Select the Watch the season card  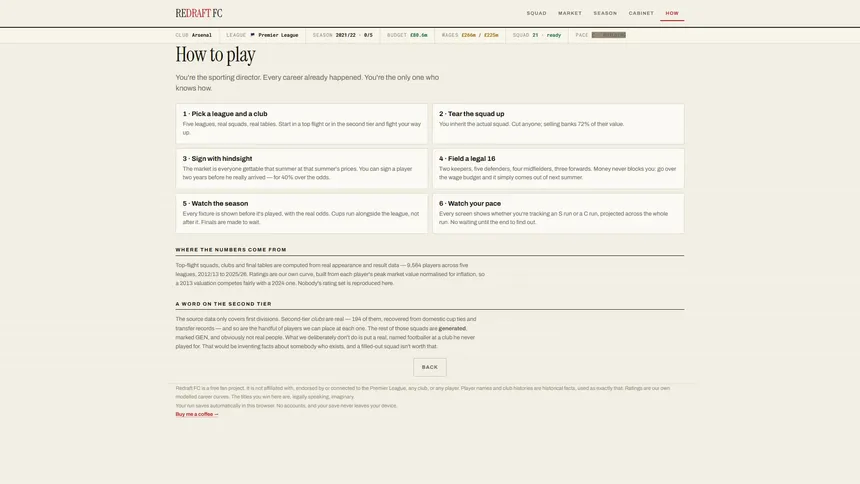(302, 213)
